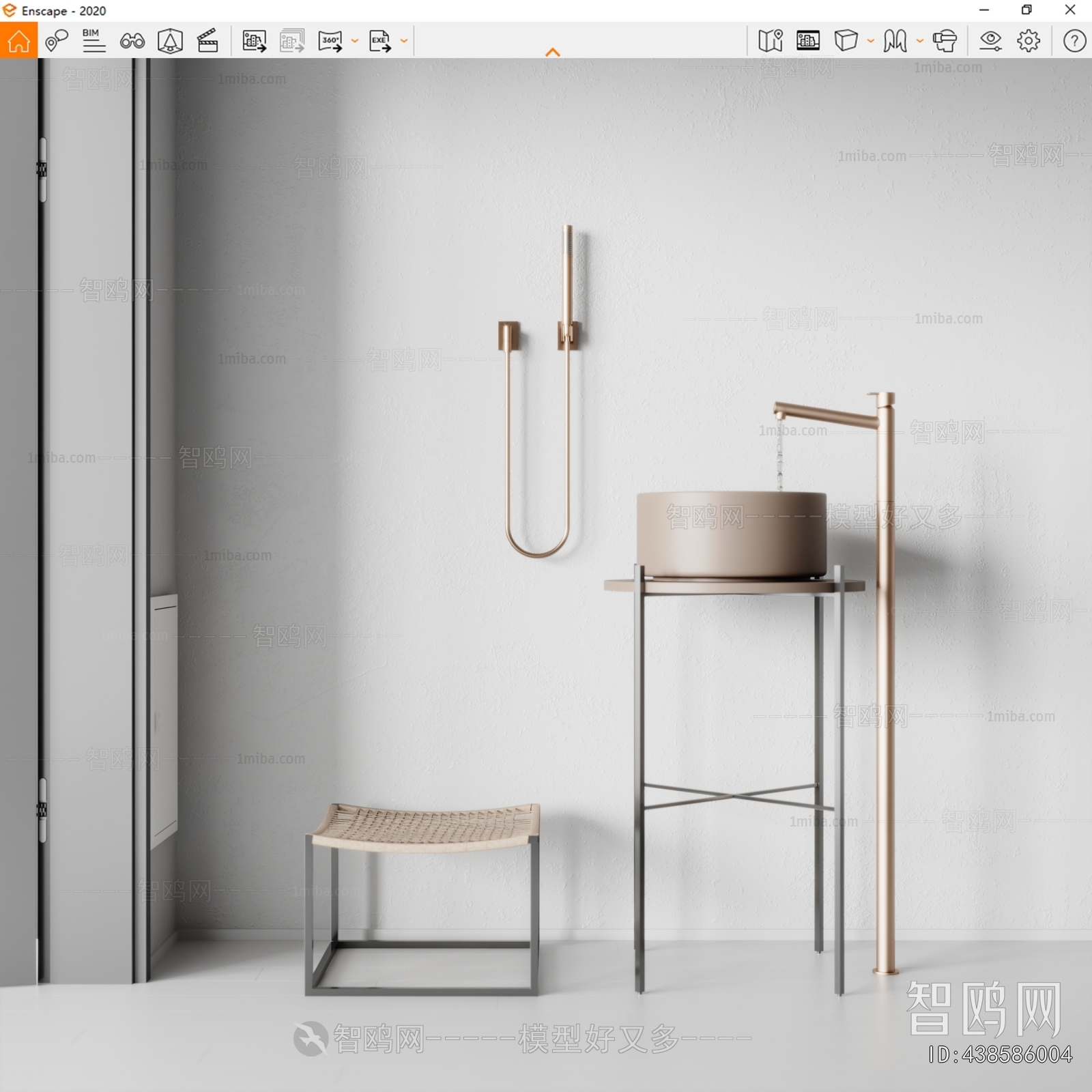
Task: Open the visual settings eye icon
Action: (x=990, y=41)
